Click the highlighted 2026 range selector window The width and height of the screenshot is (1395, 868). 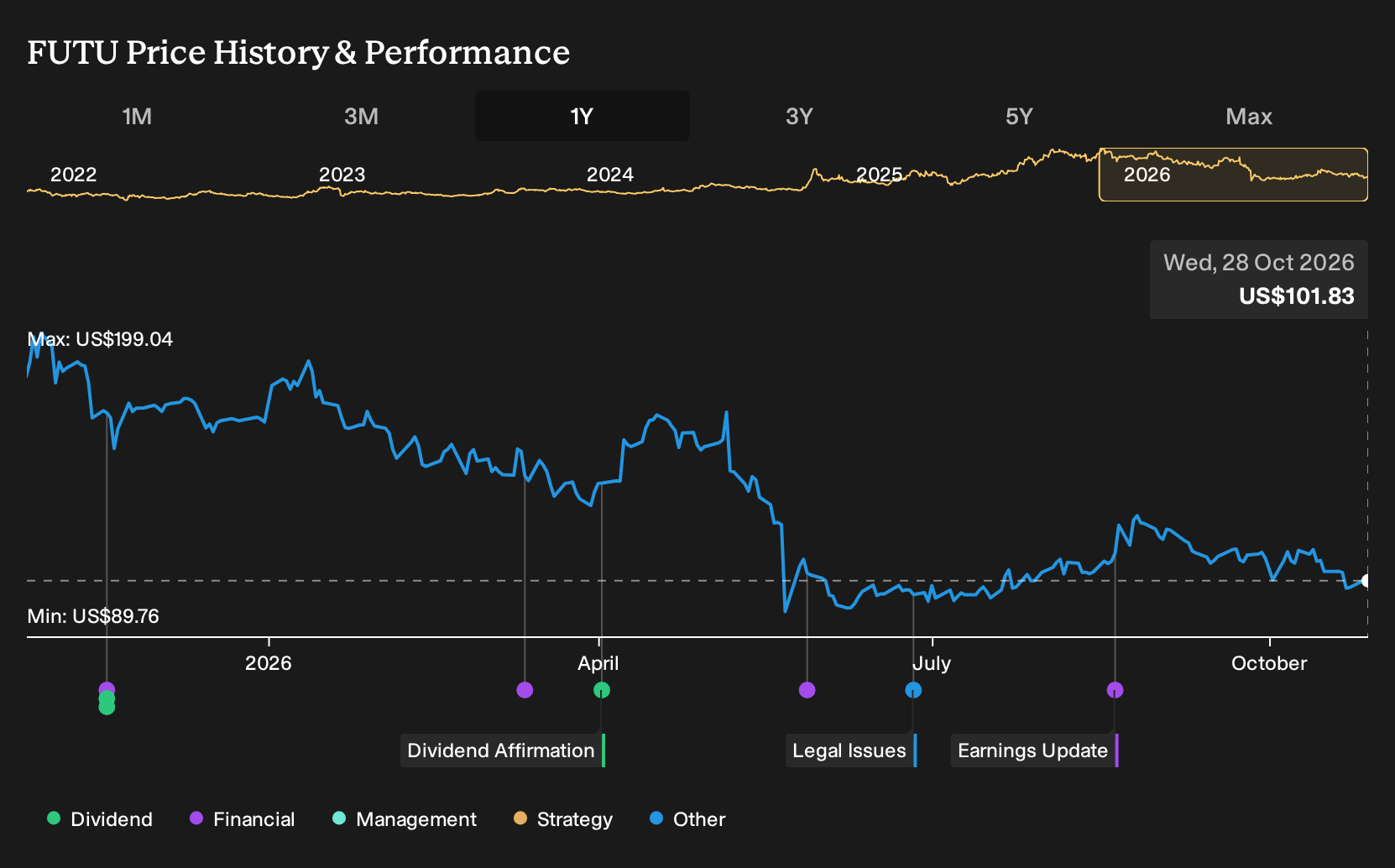[1233, 175]
